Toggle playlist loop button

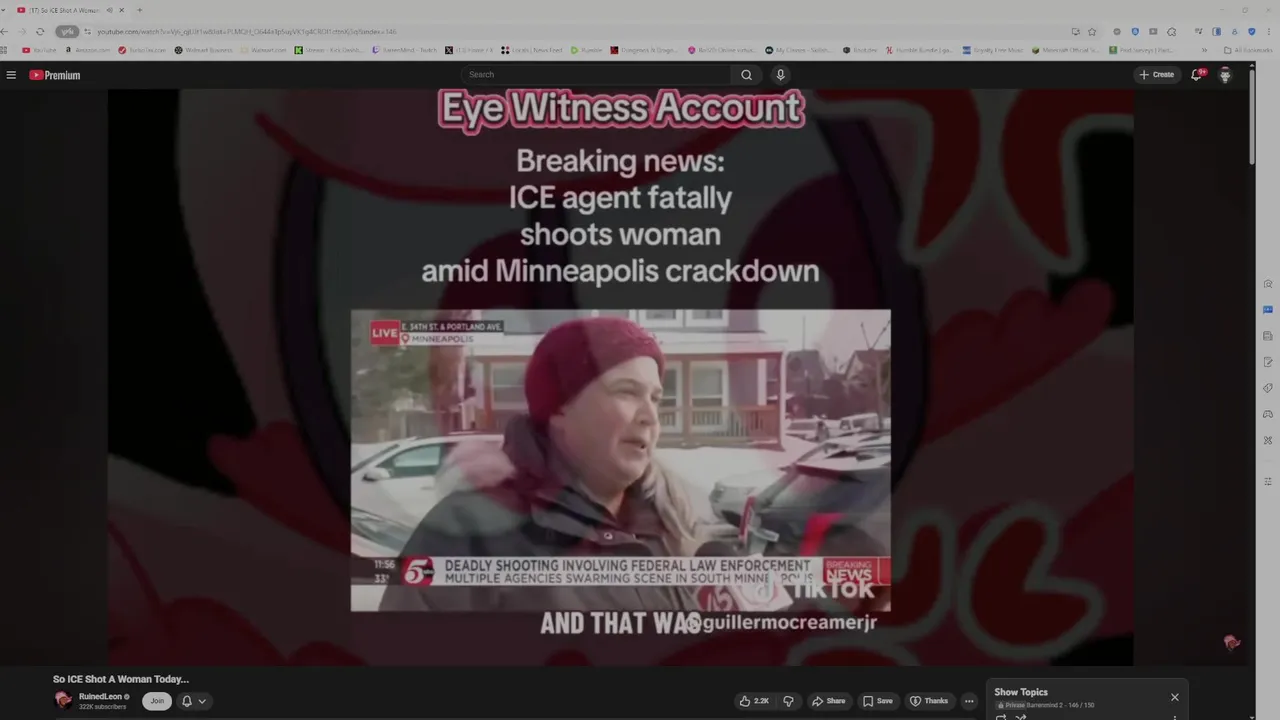(x=1001, y=717)
